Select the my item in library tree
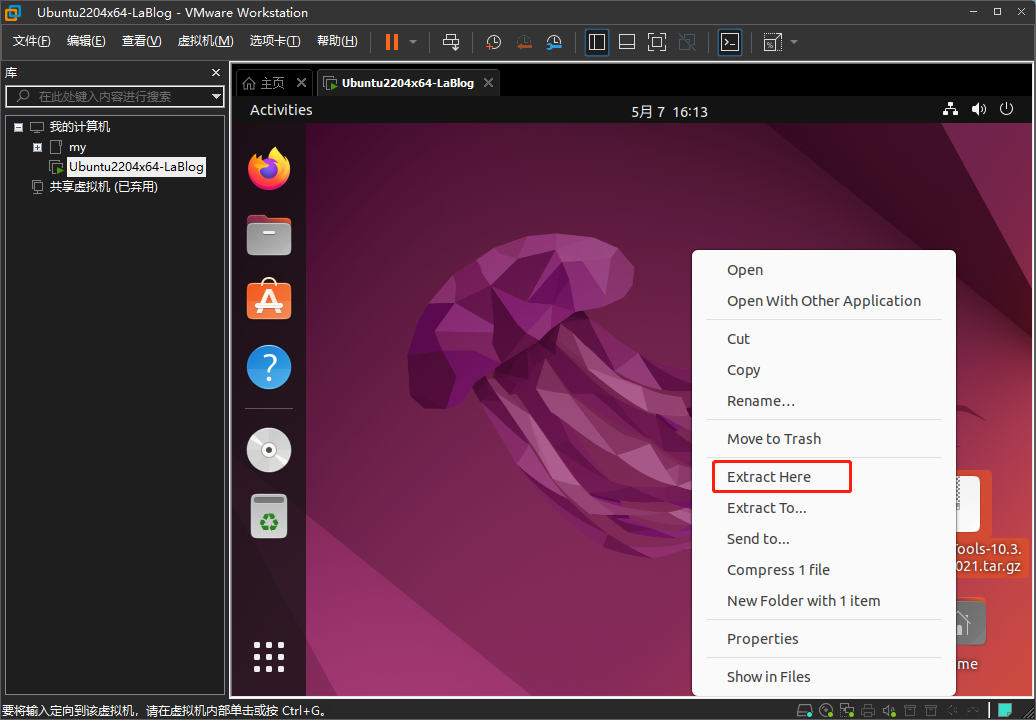 tap(77, 147)
